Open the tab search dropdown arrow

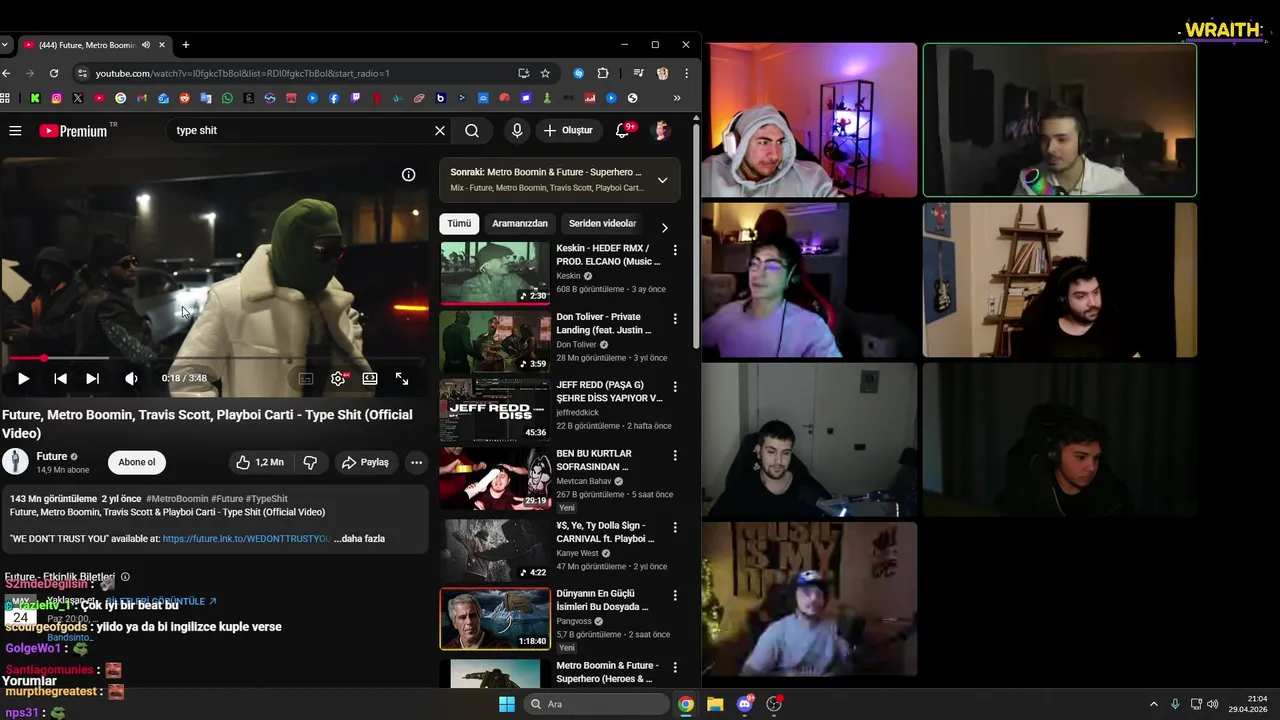click(5, 45)
